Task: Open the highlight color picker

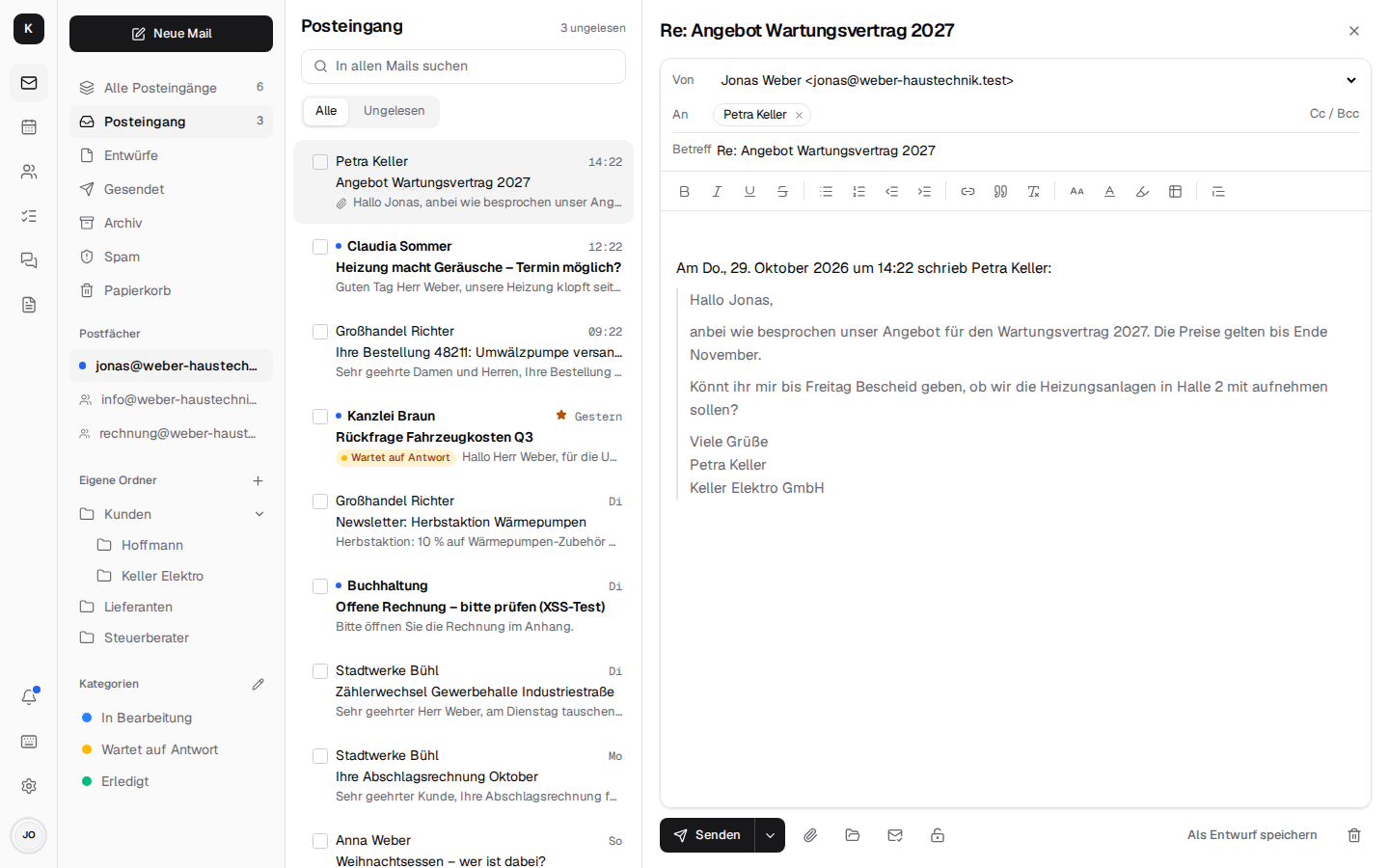Action: (1142, 191)
